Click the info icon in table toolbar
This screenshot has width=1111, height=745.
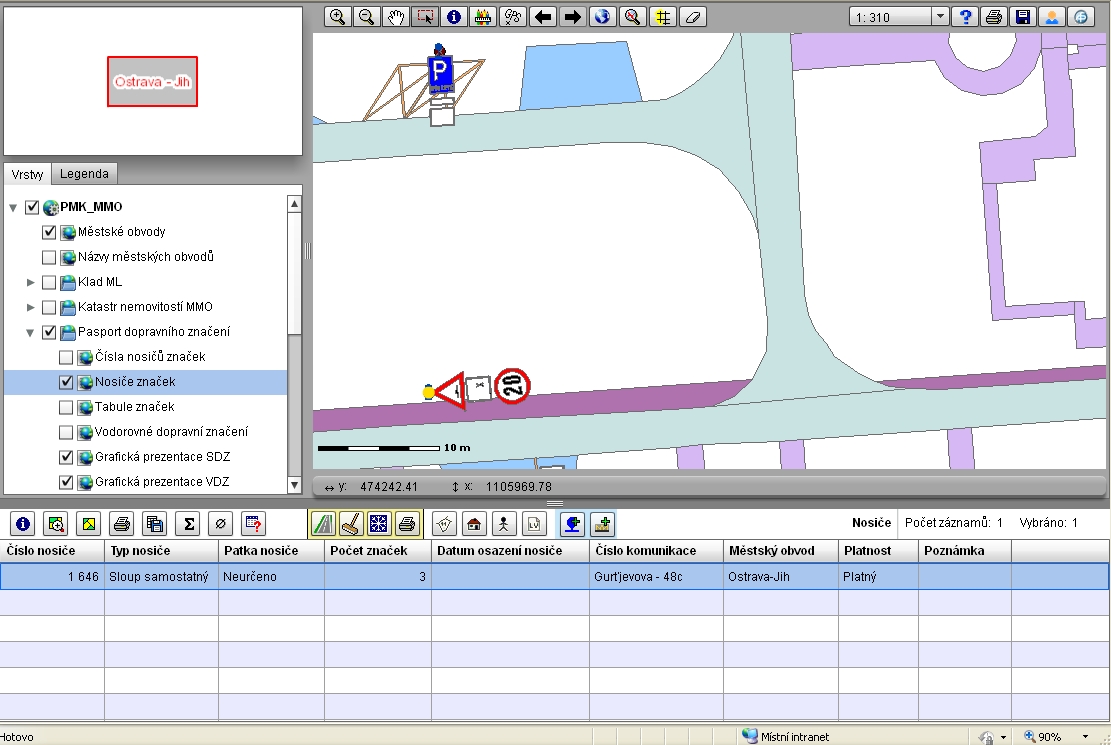(x=23, y=524)
